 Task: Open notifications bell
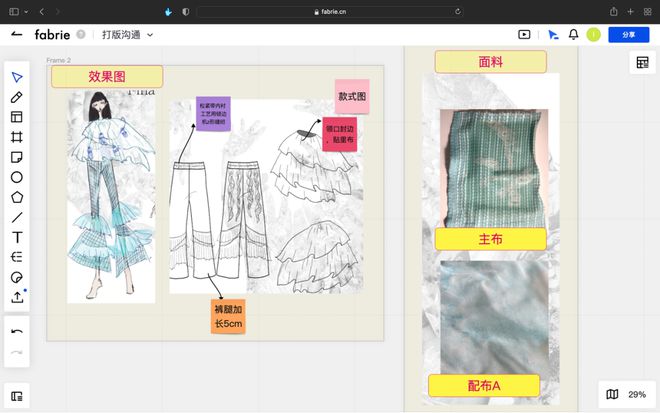pyautogui.click(x=573, y=35)
